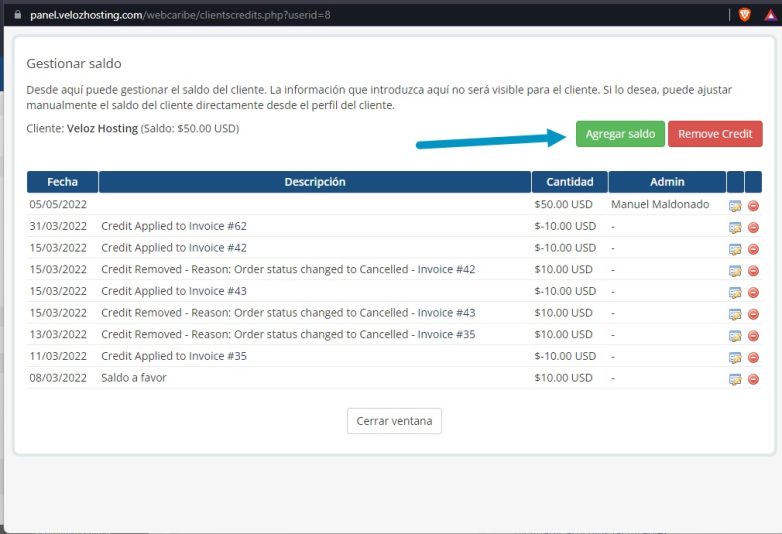782x534 pixels.
Task: Close the dialog with Cerrar ventana
Action: (394, 421)
